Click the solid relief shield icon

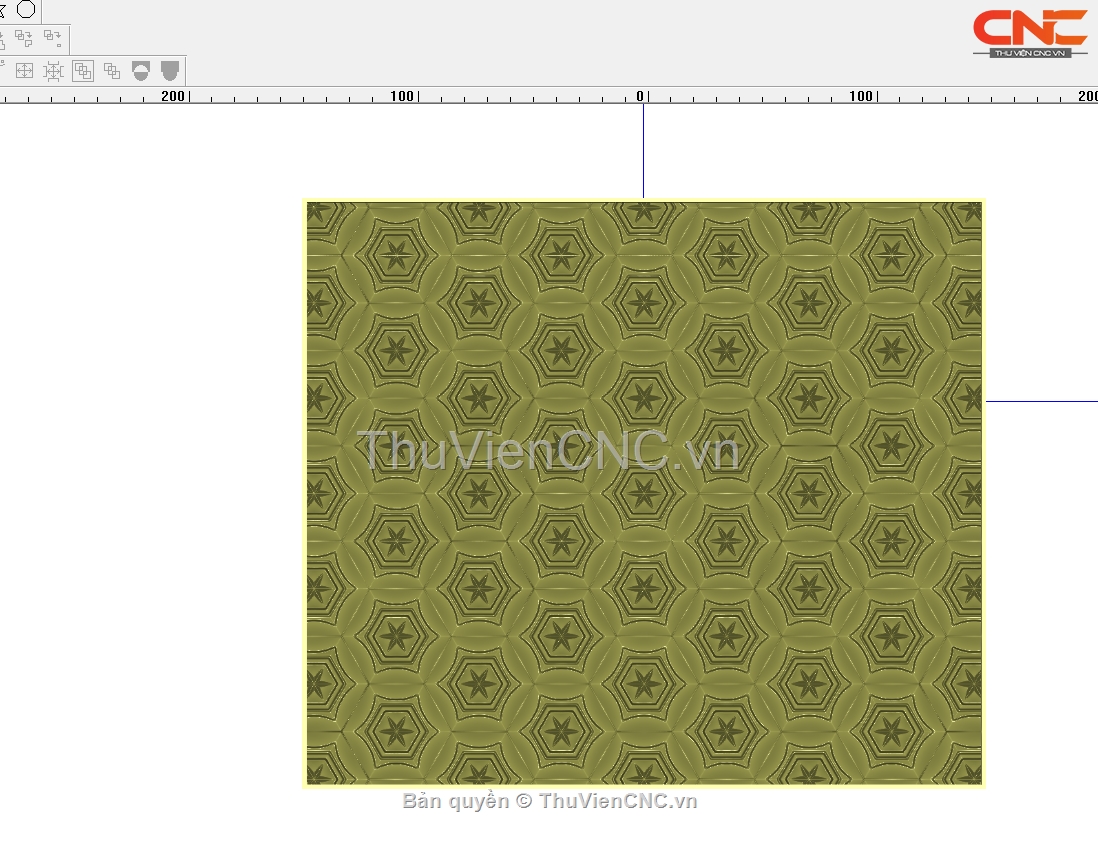pyautogui.click(x=170, y=71)
